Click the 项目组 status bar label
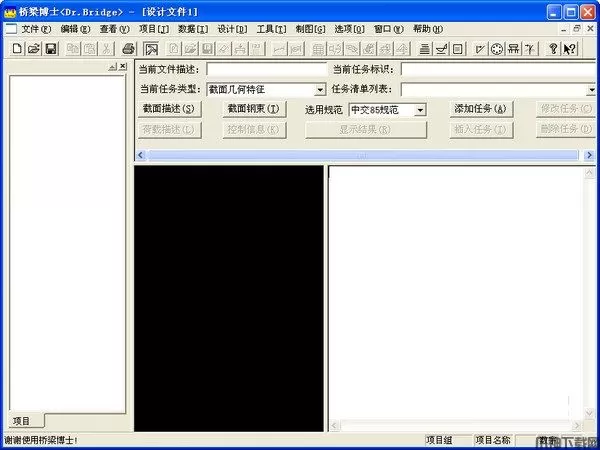Screen dimensions: 600x450 pyautogui.click(x=439, y=440)
